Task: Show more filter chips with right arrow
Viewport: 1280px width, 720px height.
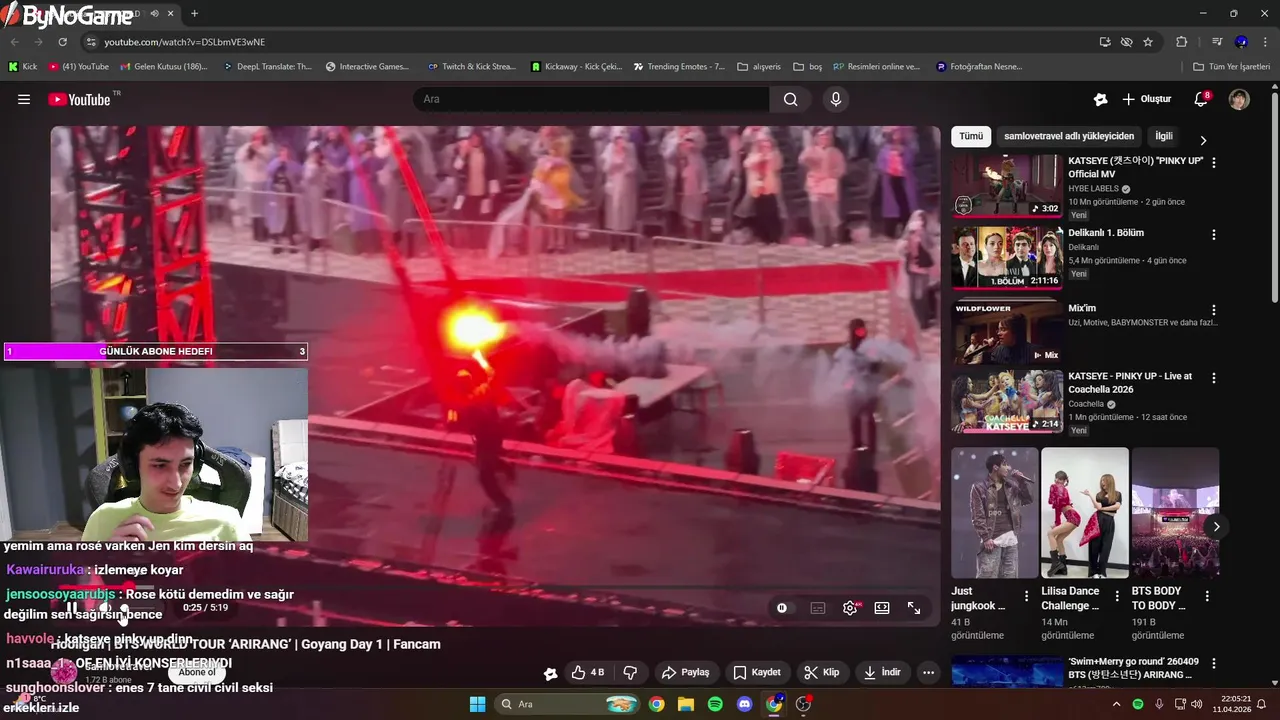Action: point(1203,140)
